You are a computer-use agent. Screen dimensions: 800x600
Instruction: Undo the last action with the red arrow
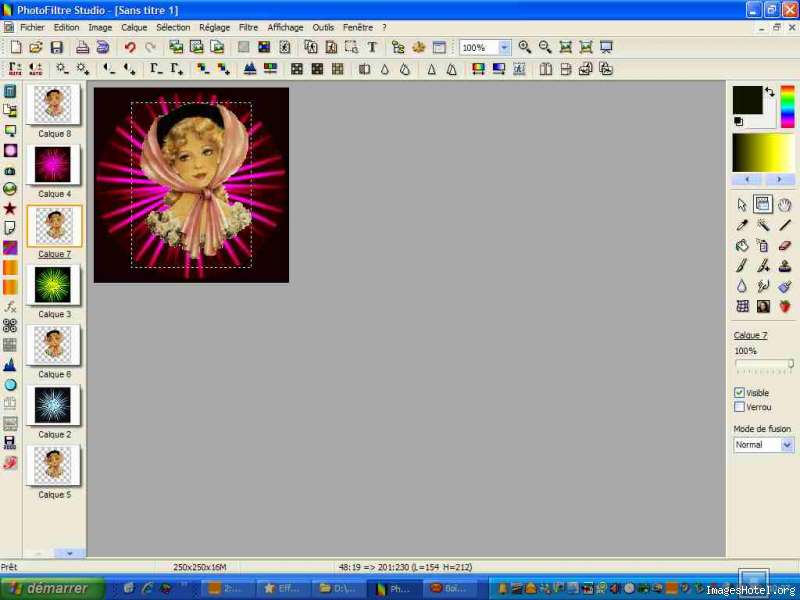point(130,47)
